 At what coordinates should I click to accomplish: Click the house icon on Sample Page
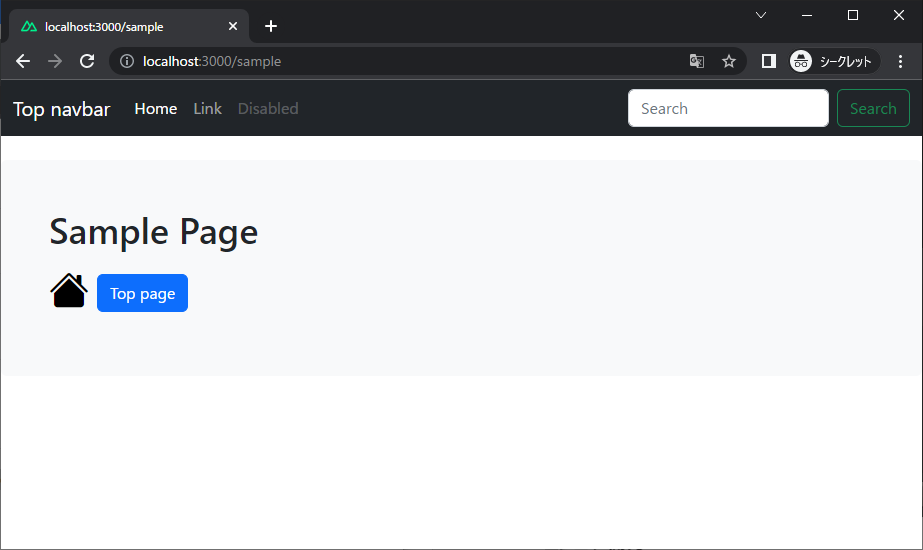(69, 291)
